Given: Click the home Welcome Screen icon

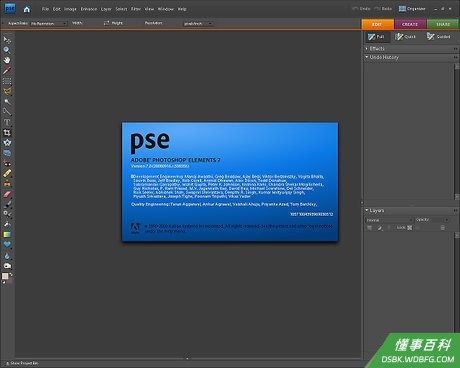Looking at the screenshot, I should 26,9.
